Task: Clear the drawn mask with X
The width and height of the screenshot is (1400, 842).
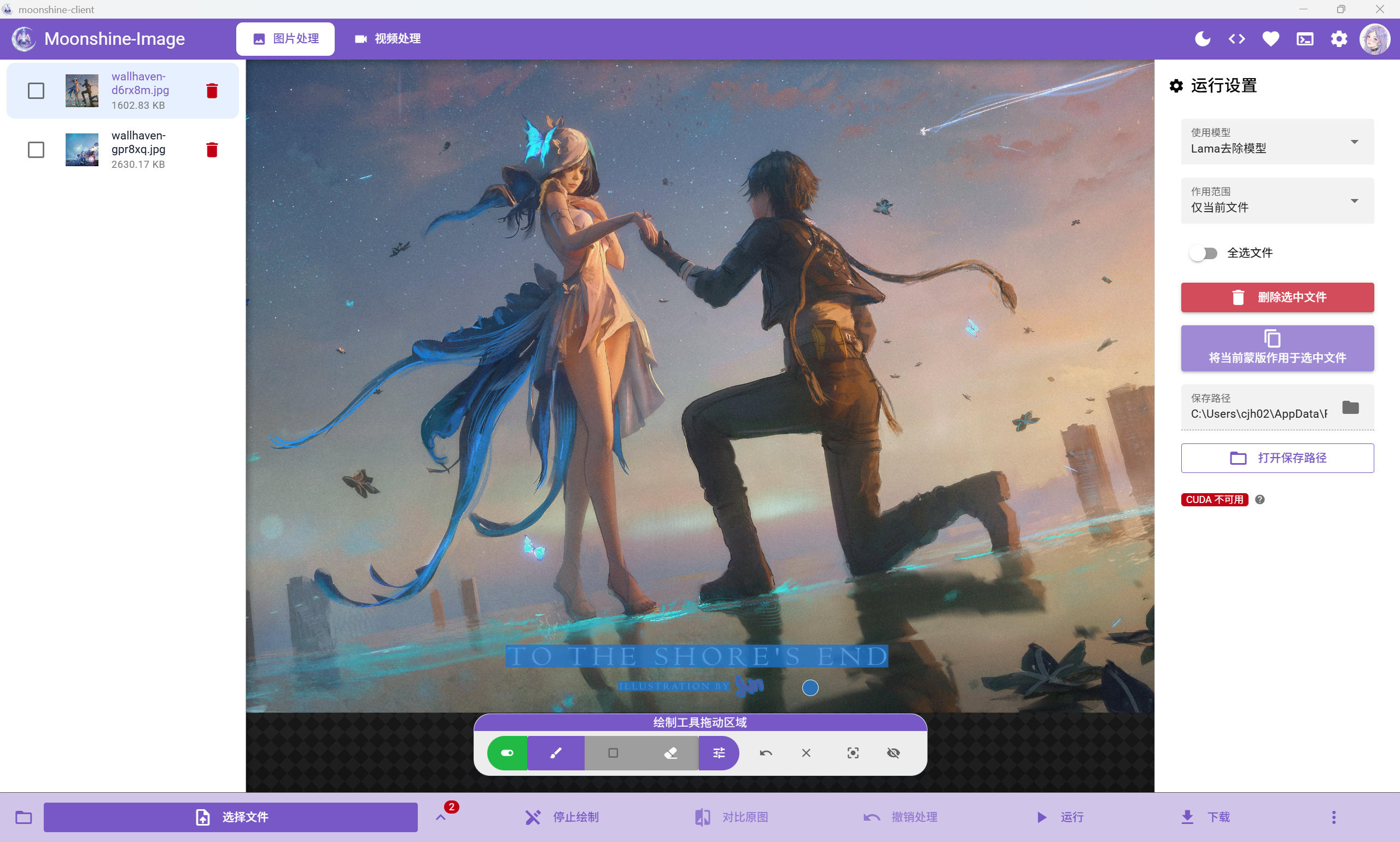Action: [x=806, y=753]
